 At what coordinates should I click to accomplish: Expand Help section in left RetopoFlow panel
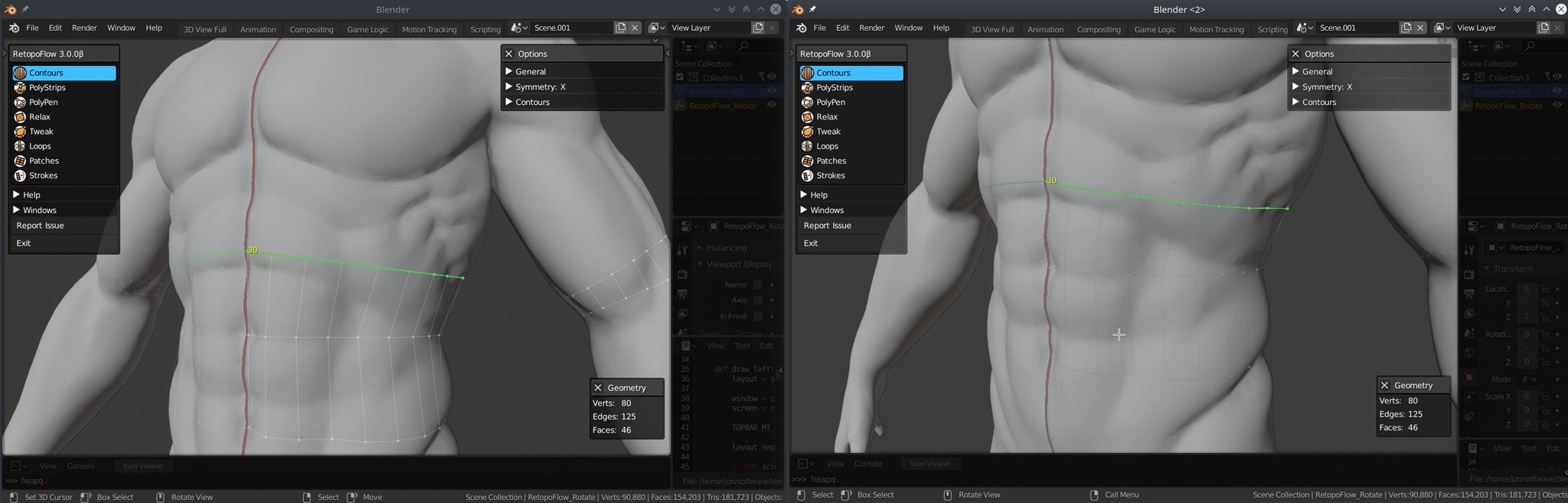(64, 194)
